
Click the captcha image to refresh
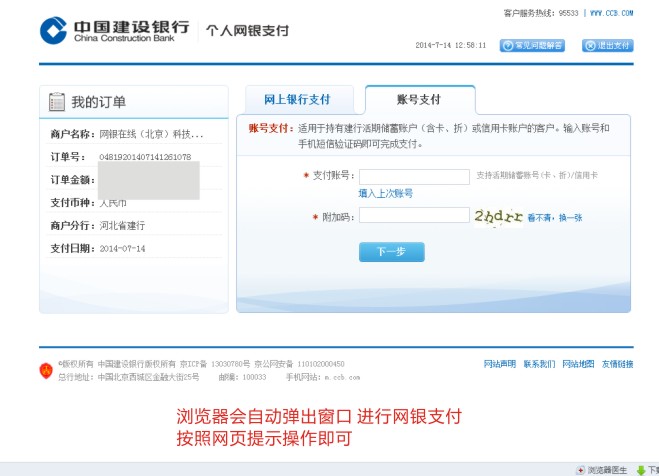[x=498, y=216]
